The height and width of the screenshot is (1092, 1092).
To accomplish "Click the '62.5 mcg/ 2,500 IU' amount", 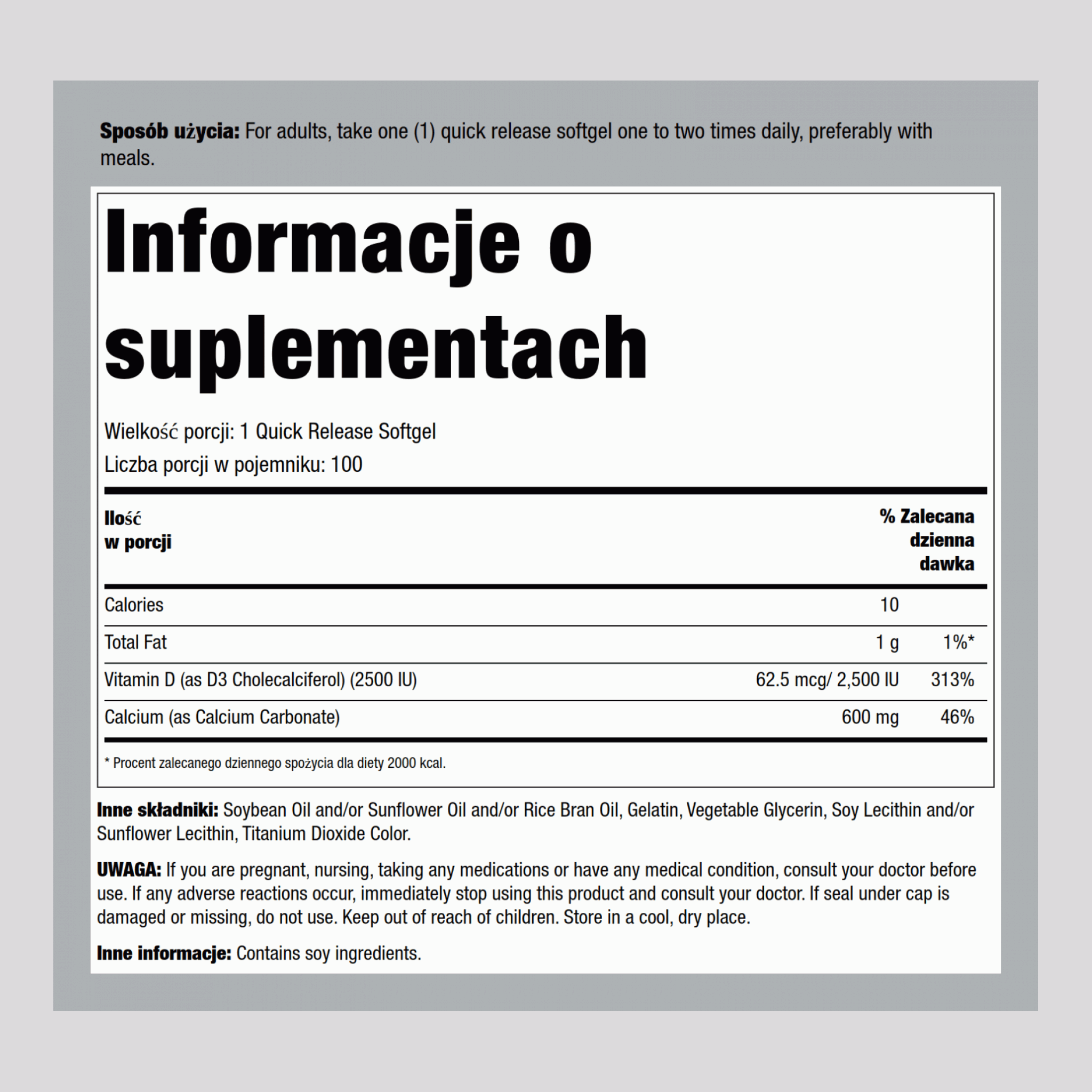I will point(828,680).
